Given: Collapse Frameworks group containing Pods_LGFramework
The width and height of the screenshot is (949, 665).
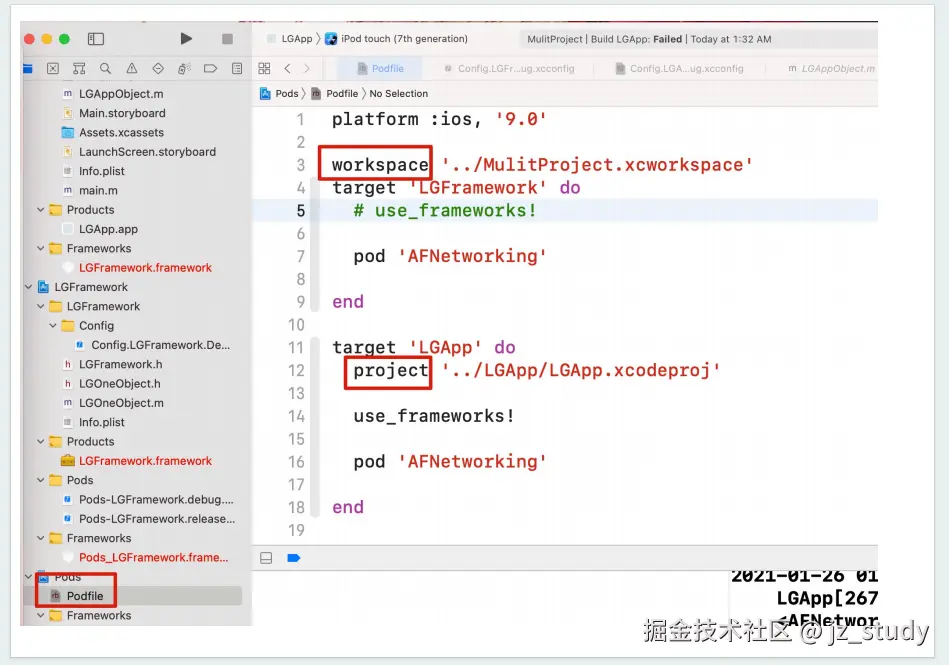Looking at the screenshot, I should click(41, 539).
